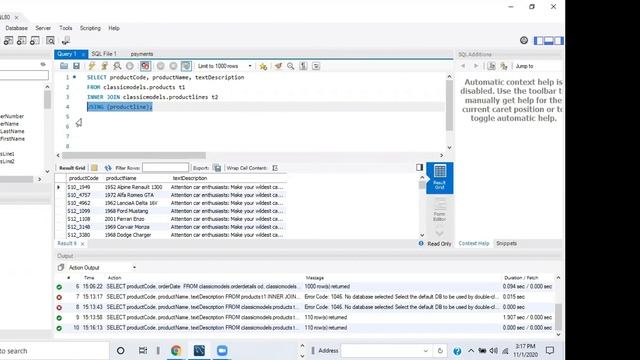Screen dimensions: 640x360
Task: Export recordset to file icon
Action: coord(217,168)
